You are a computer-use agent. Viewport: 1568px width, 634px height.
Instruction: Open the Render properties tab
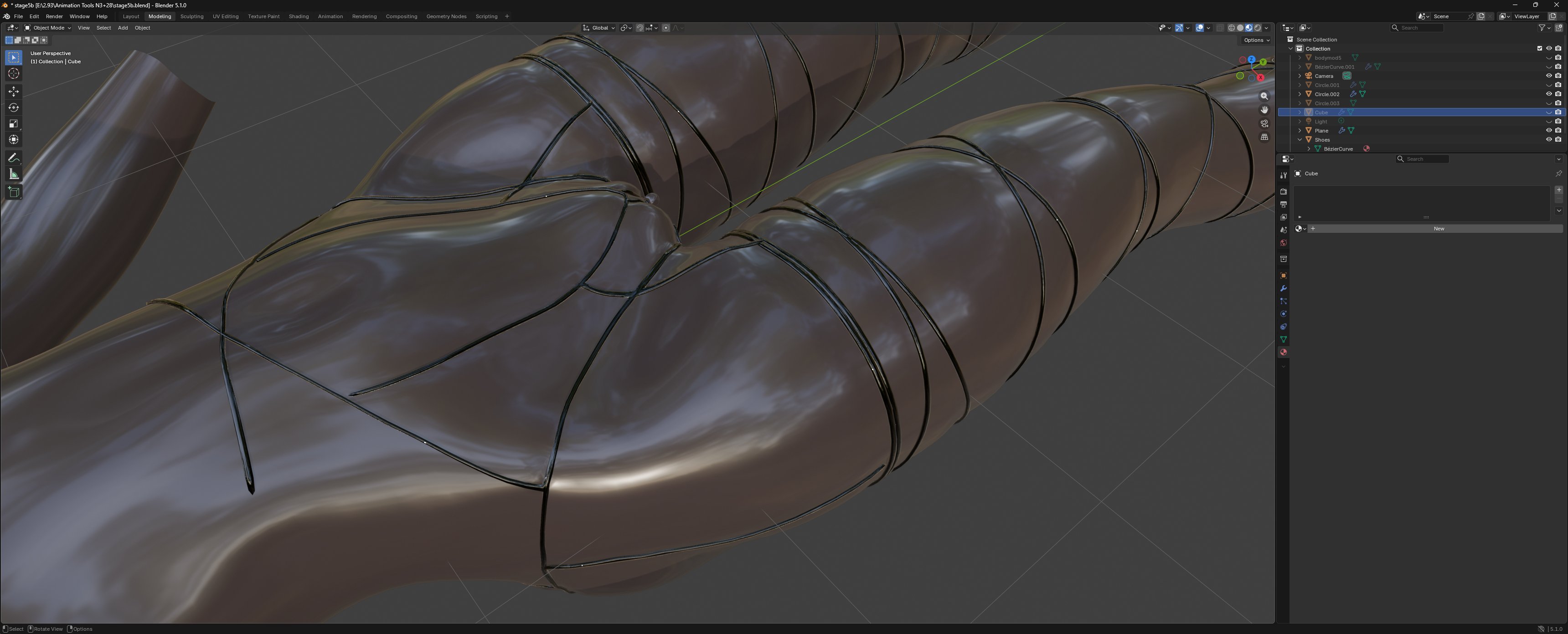(x=1283, y=192)
